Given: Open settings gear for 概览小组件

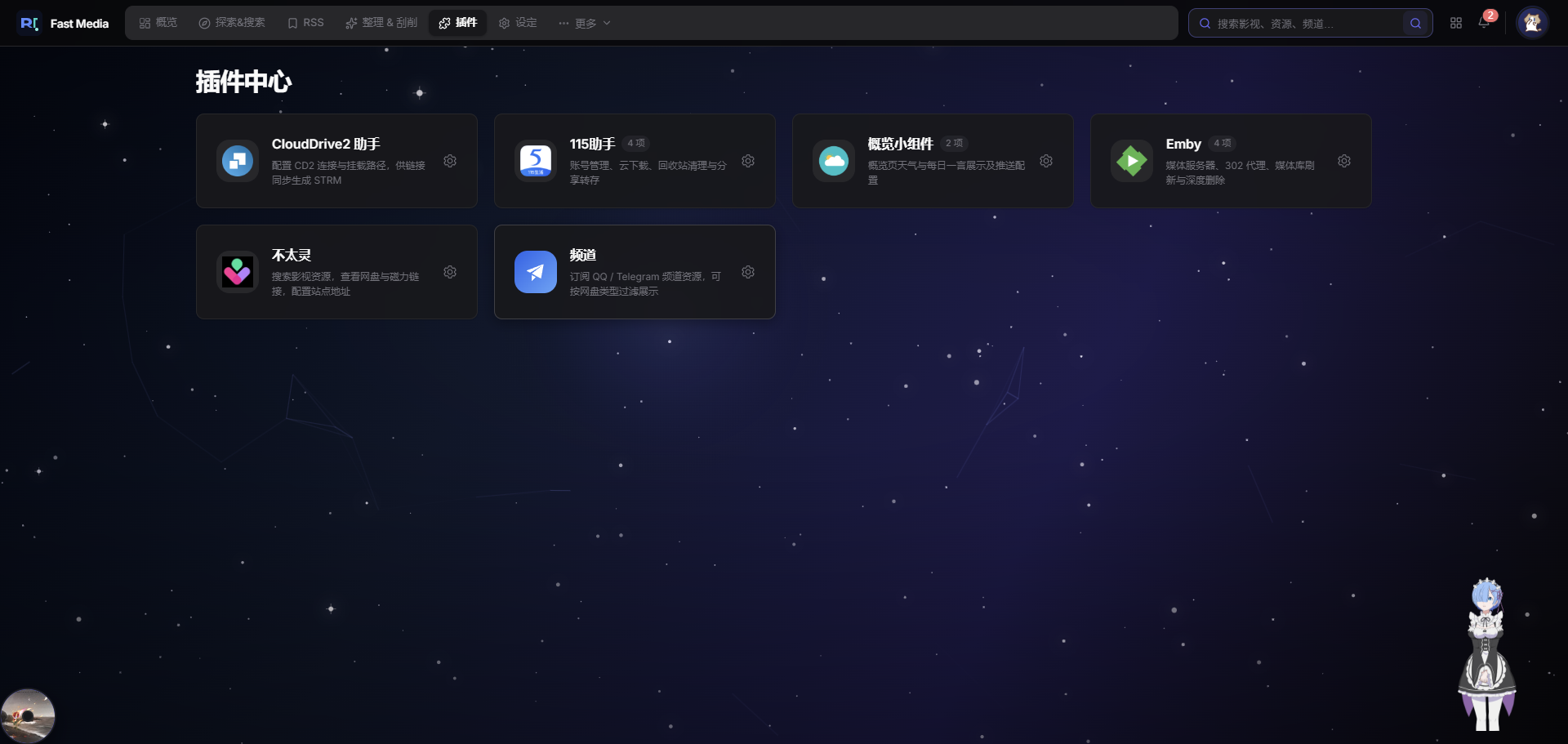Looking at the screenshot, I should pyautogui.click(x=1046, y=161).
